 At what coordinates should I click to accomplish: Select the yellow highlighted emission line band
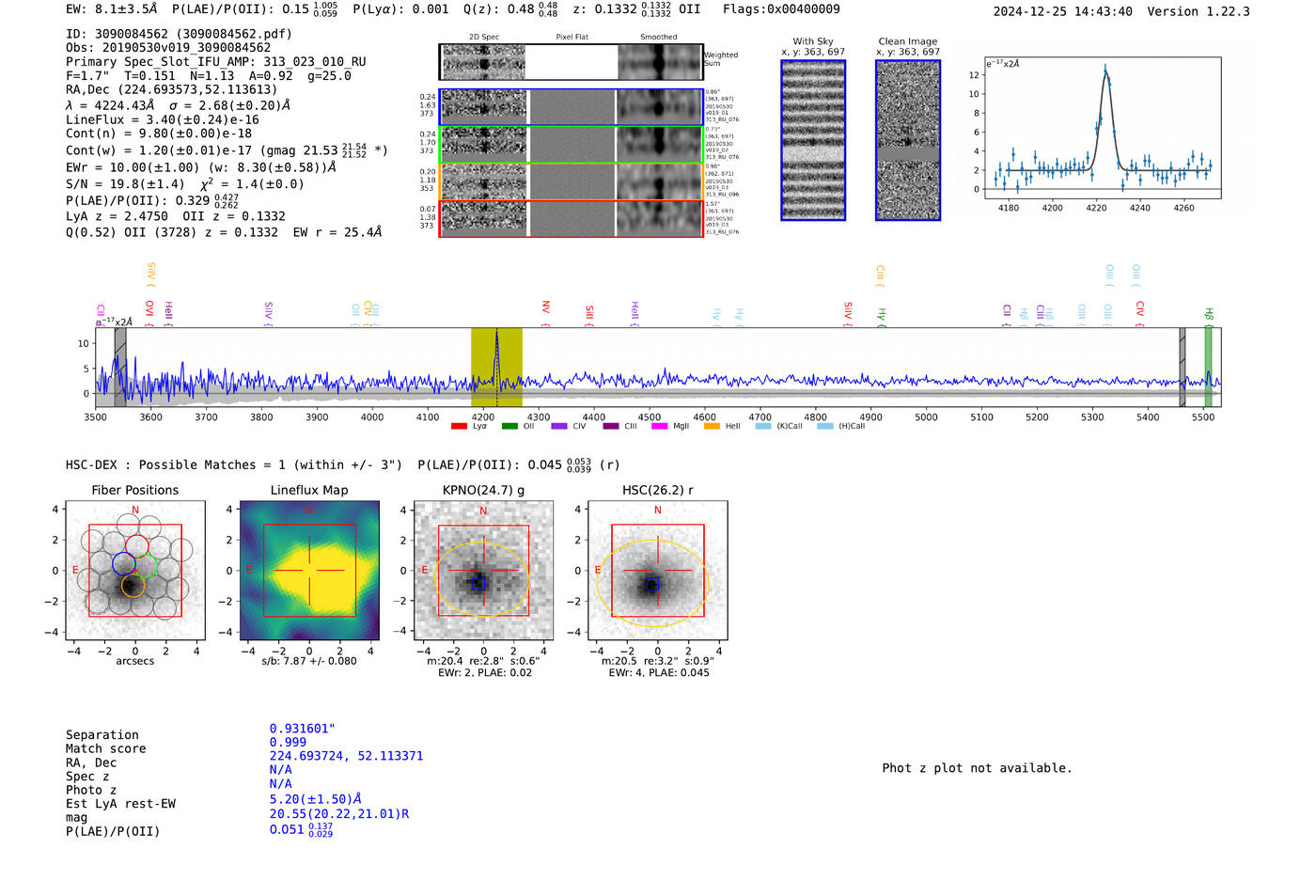(x=496, y=368)
